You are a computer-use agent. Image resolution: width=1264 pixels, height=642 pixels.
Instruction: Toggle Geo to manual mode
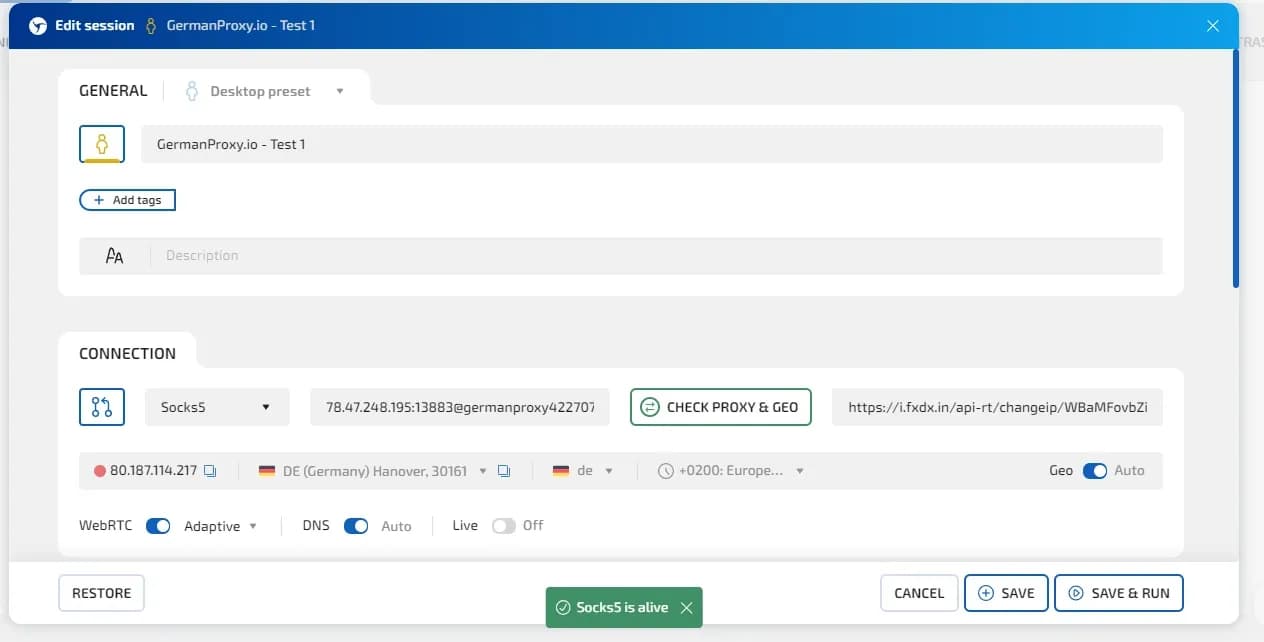click(x=1095, y=470)
